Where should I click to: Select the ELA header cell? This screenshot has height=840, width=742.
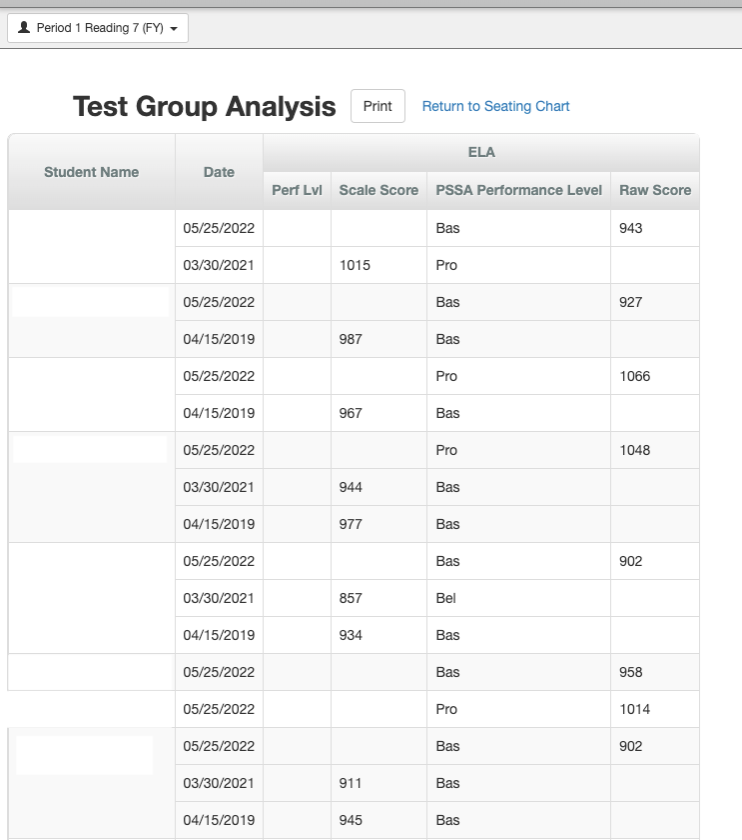point(480,151)
